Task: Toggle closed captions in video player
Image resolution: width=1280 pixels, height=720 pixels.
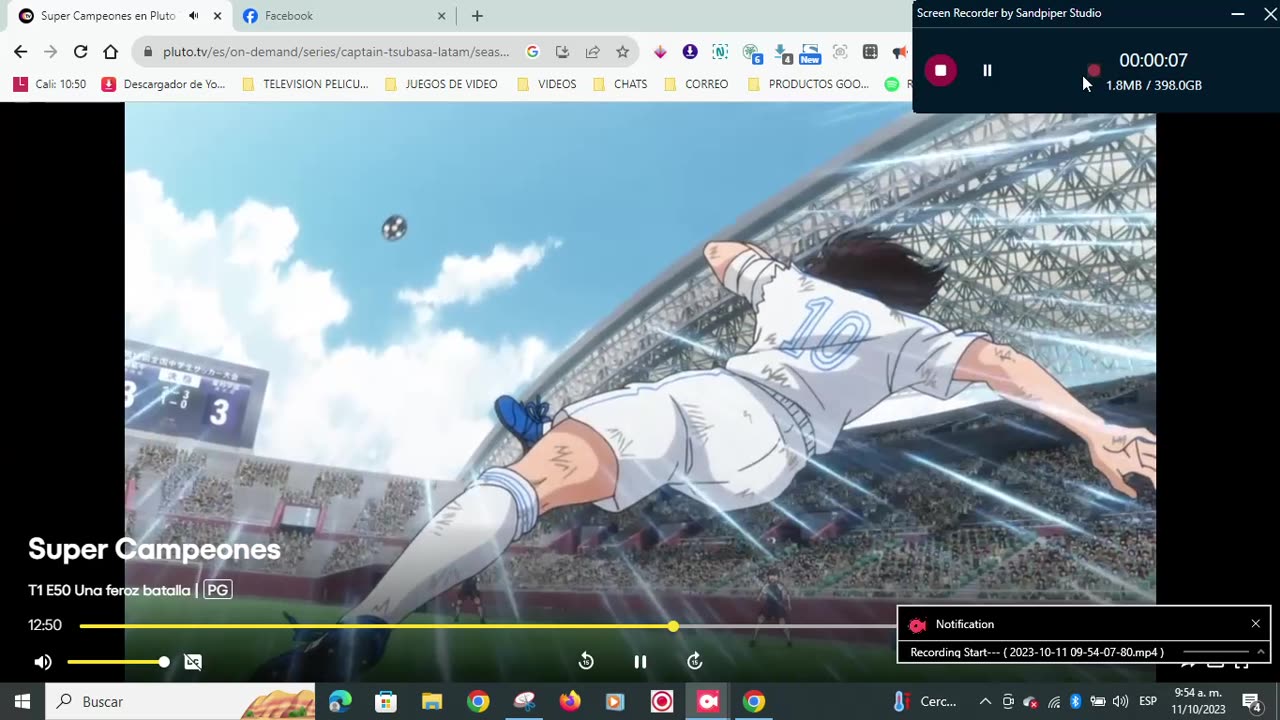Action: pos(193,662)
